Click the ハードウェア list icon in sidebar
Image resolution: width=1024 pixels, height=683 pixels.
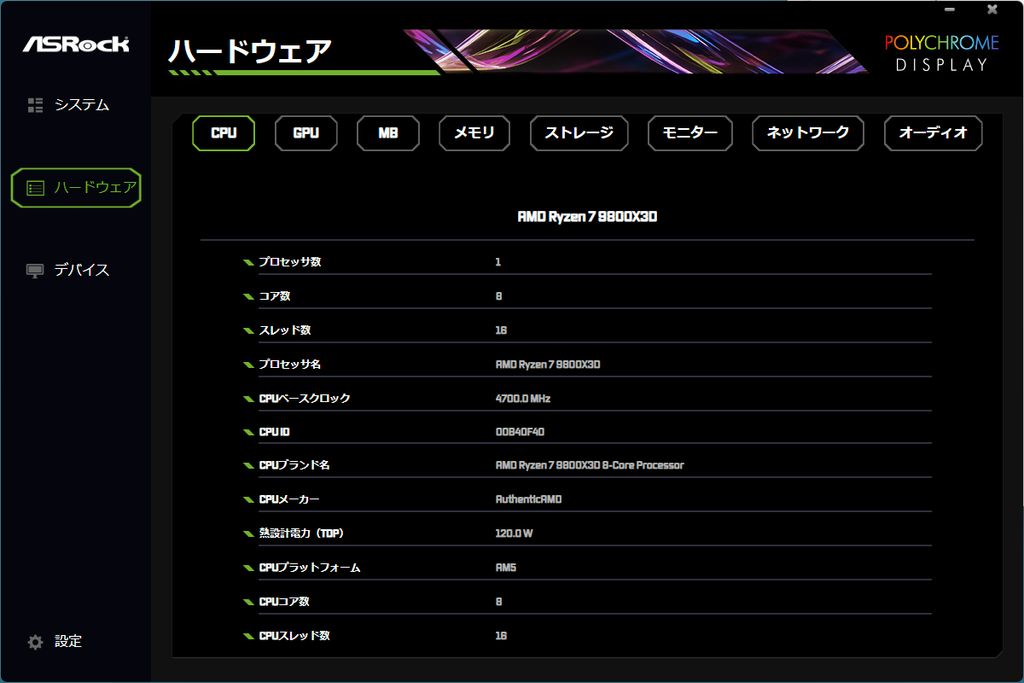(x=35, y=189)
